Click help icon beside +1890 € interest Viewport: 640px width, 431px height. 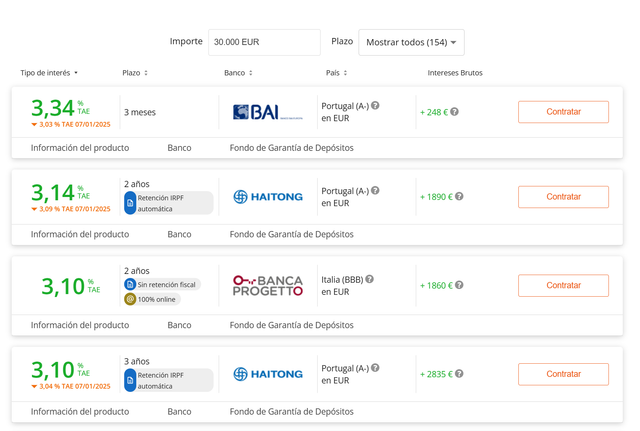click(459, 197)
